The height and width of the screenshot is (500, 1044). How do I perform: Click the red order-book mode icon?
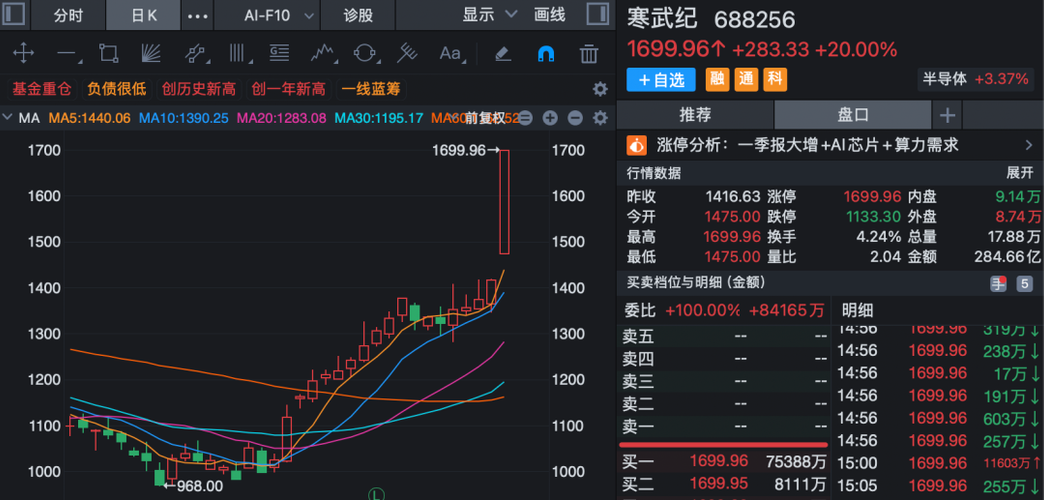coord(998,284)
